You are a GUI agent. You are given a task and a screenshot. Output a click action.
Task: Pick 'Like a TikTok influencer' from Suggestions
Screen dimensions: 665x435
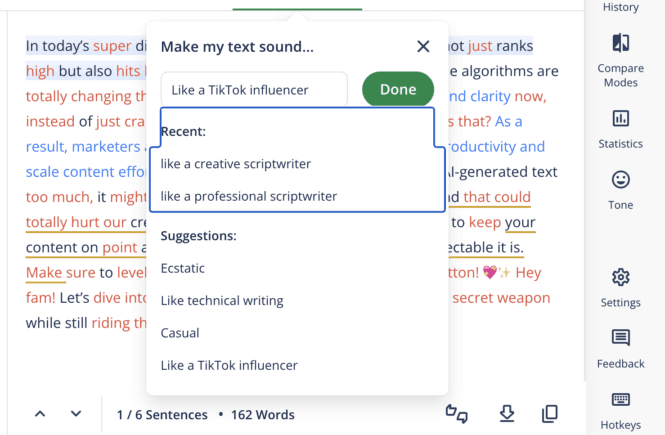(229, 365)
